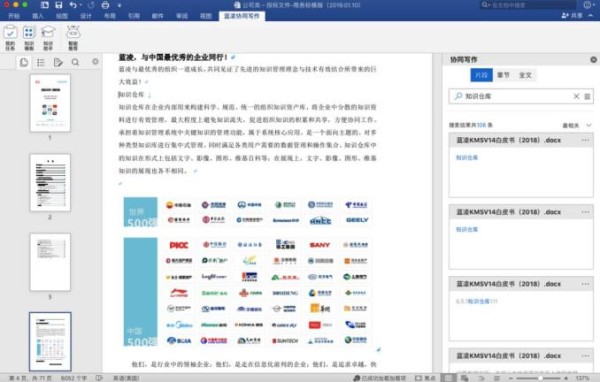
Task: Click the Share (共享) button
Action: point(572,16)
